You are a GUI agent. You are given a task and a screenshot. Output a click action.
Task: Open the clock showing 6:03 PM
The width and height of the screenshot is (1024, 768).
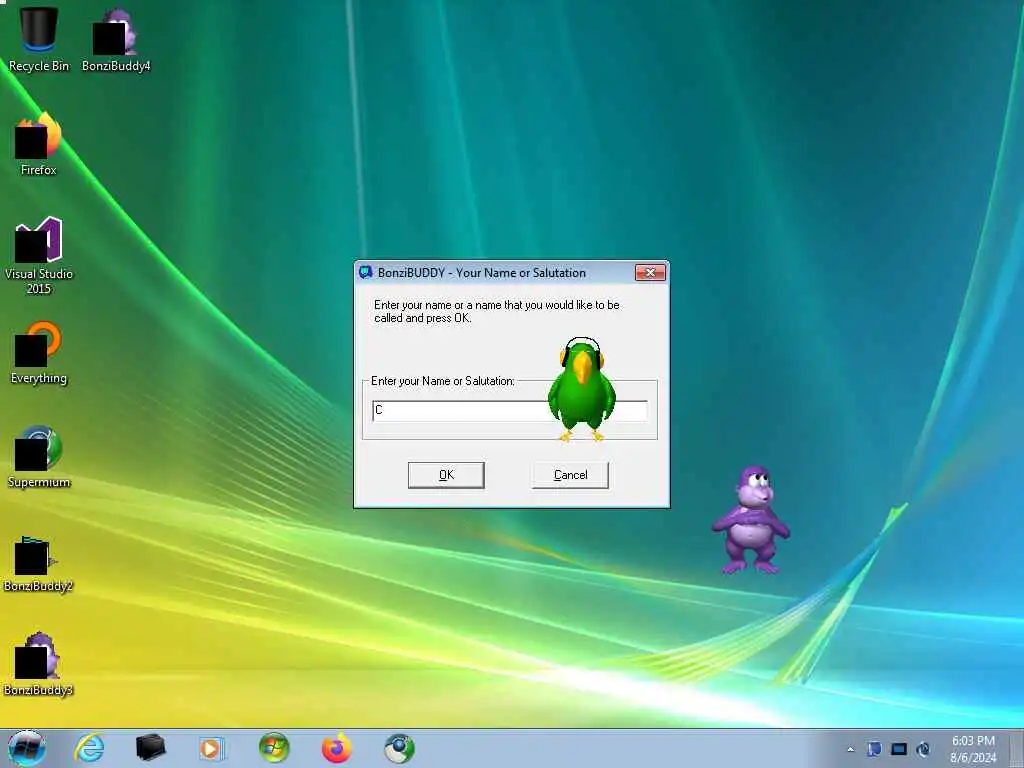point(973,749)
